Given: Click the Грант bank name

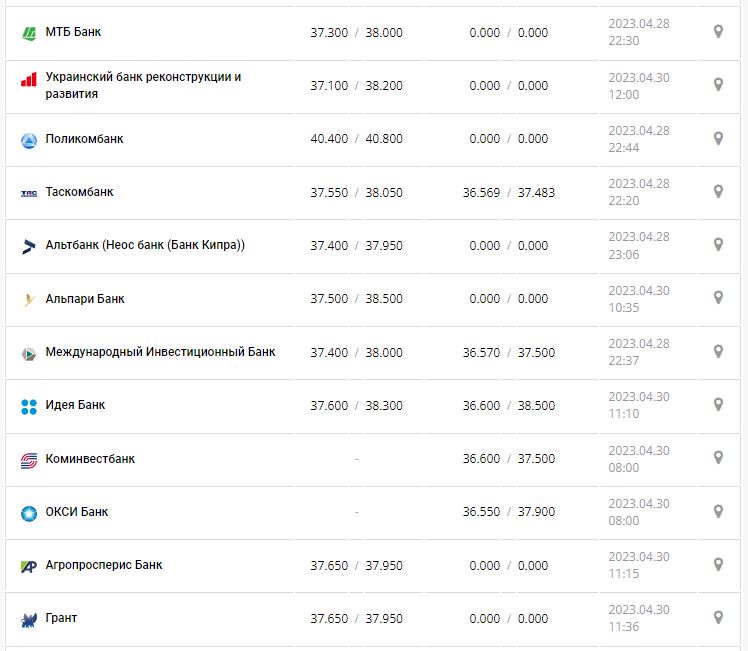Looking at the screenshot, I should (x=61, y=618).
